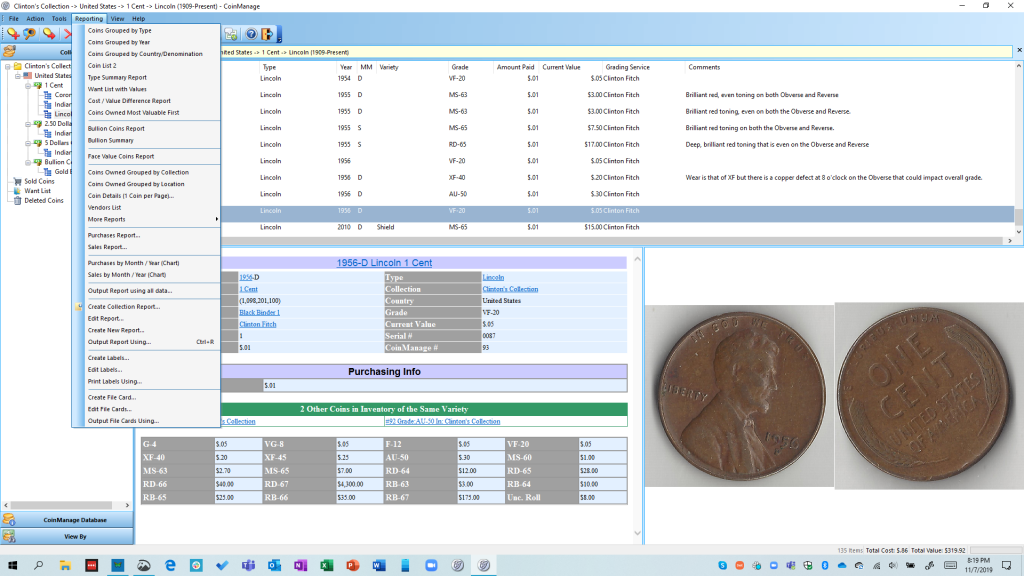Click the Sold Coins cart icon
The image size is (1024, 576).
[18, 181]
